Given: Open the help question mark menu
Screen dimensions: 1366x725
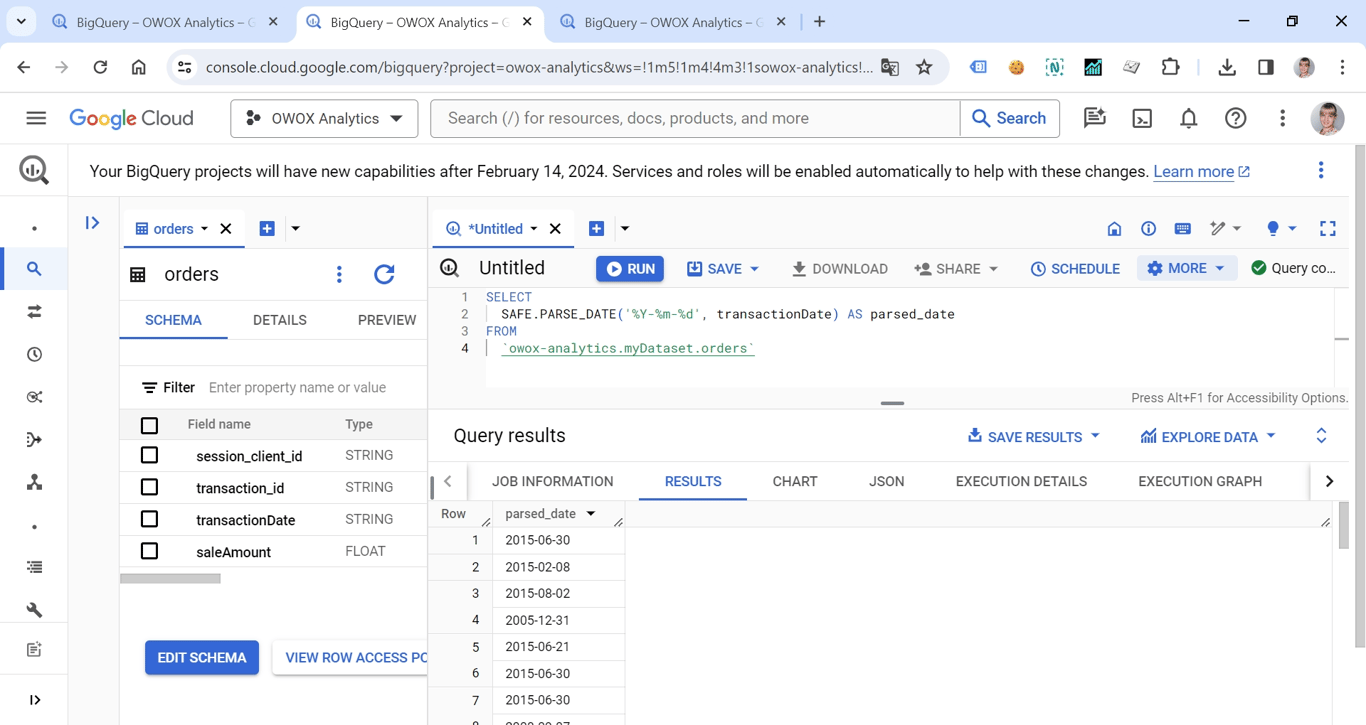Looking at the screenshot, I should 1236,118.
